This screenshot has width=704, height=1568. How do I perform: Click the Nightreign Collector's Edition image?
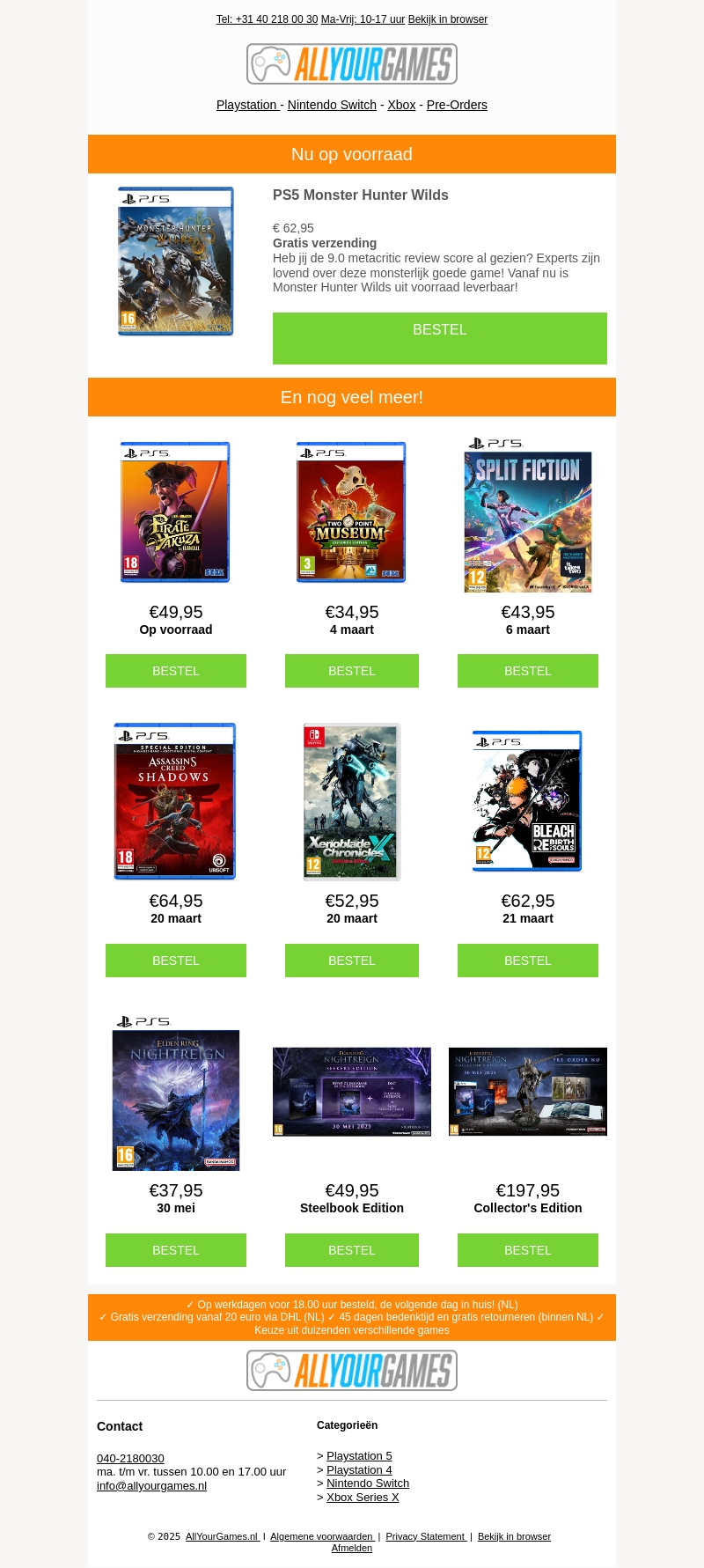528,1092
